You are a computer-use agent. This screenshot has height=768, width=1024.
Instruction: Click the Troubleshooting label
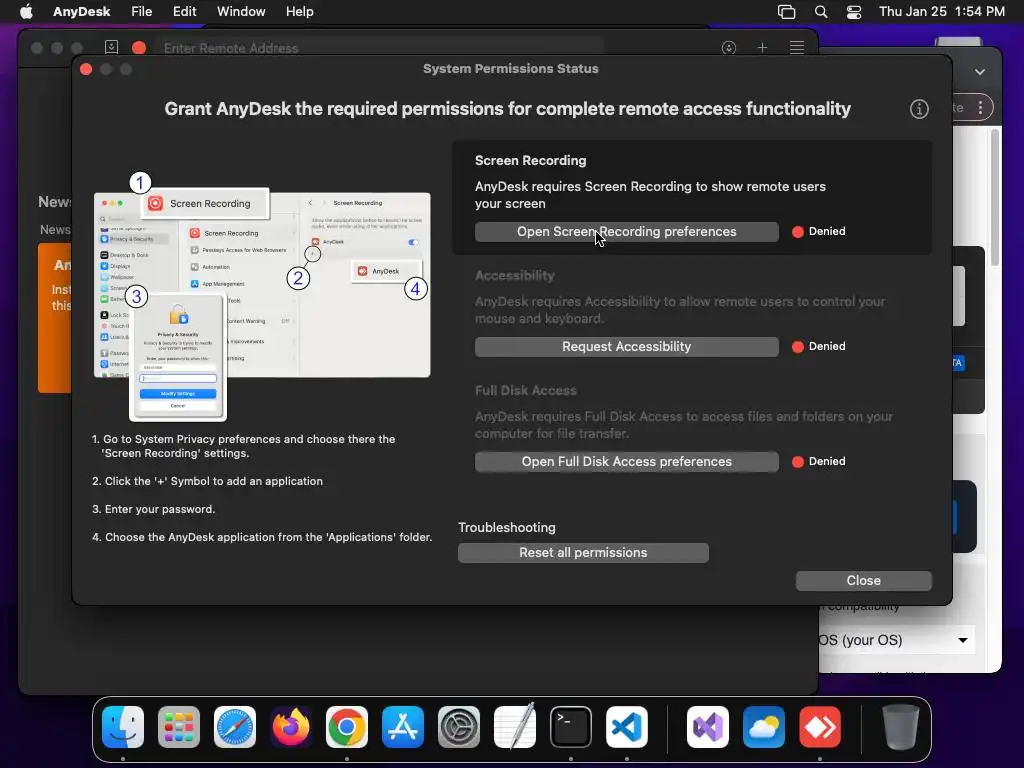[507, 528]
